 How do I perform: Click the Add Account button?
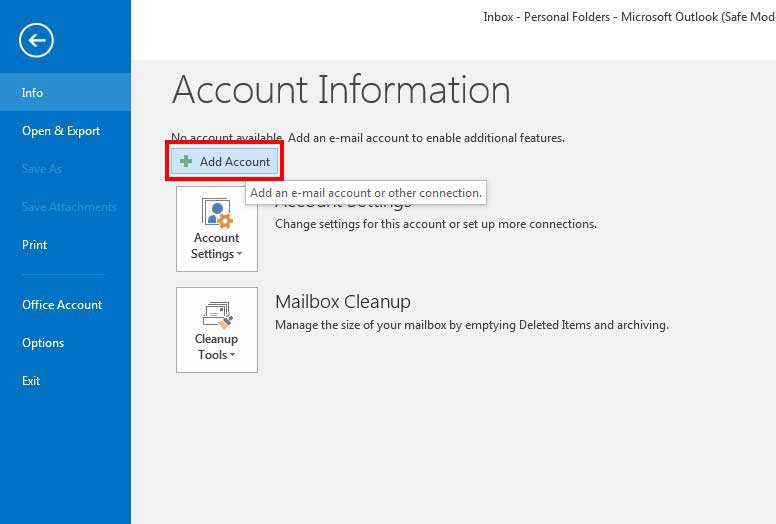225,161
